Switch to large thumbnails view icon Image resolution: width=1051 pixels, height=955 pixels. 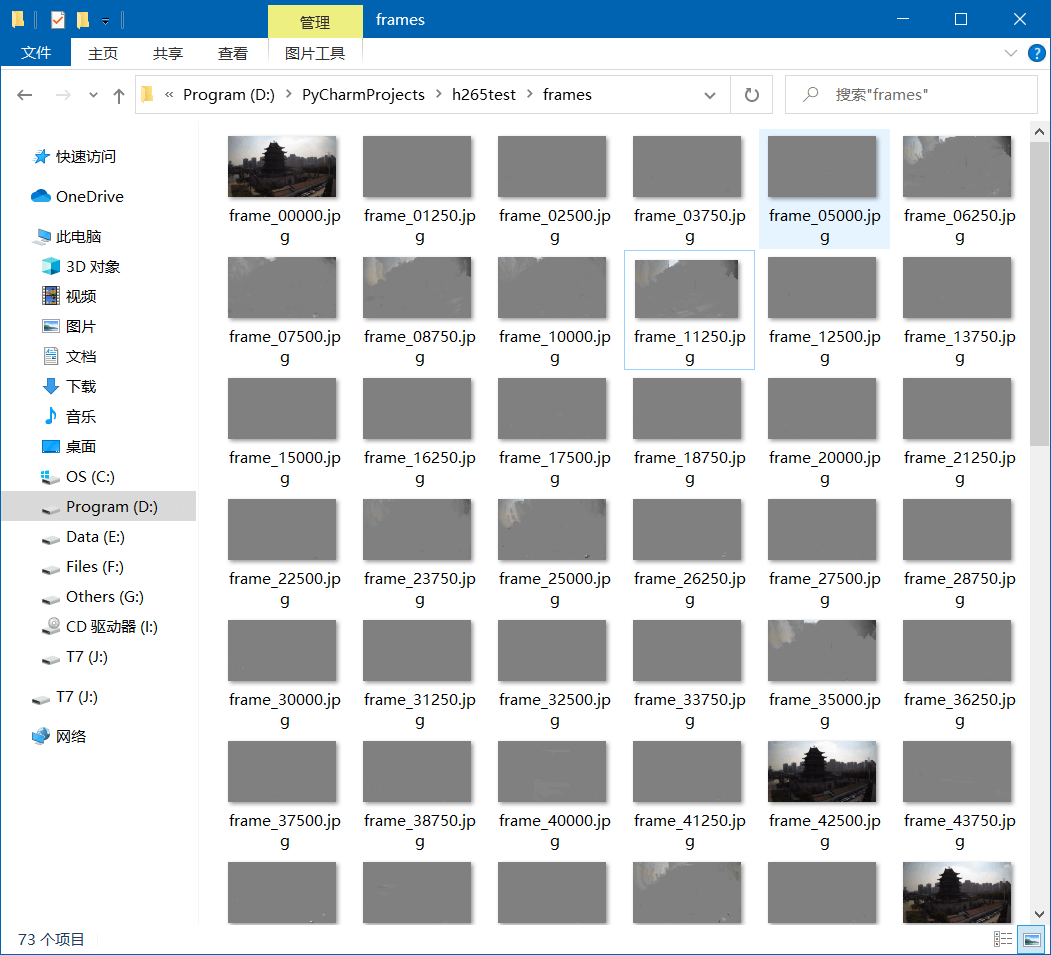(x=1032, y=939)
